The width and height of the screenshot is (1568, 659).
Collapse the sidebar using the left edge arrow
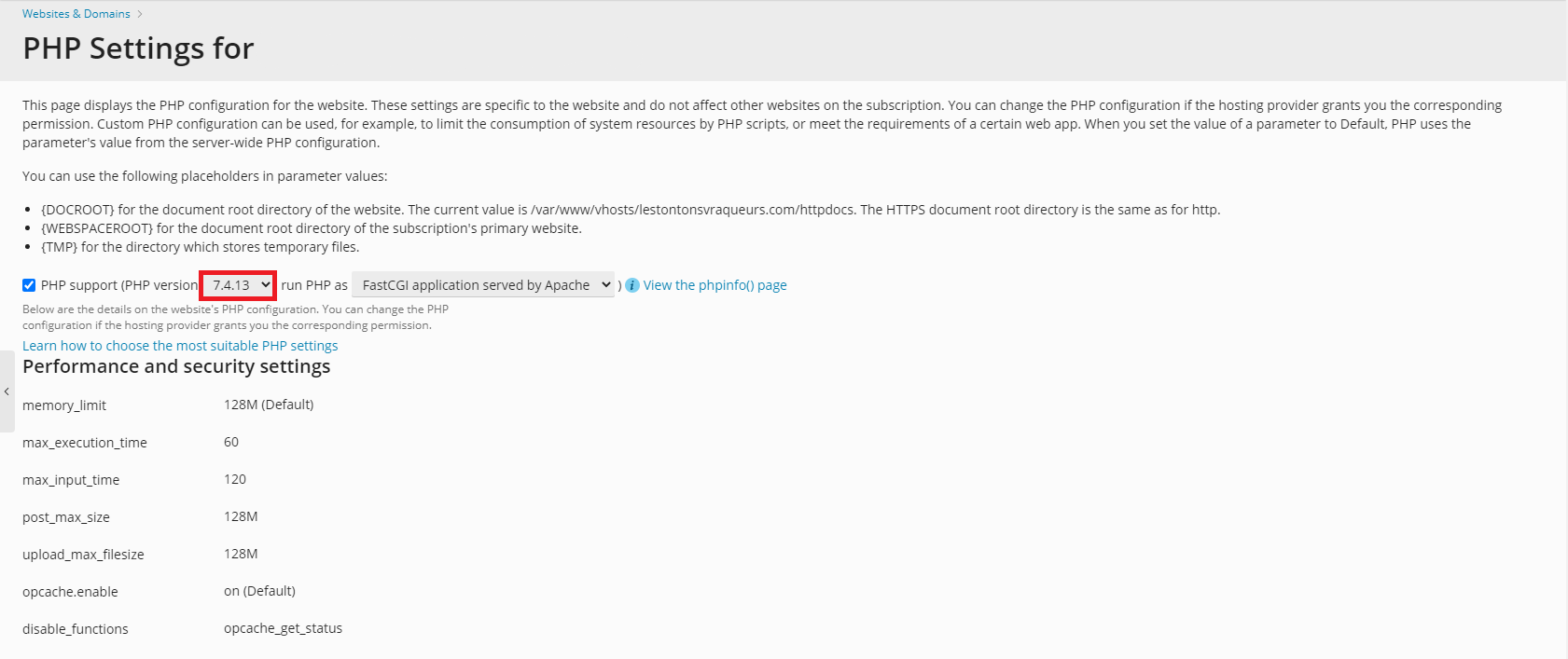(7, 391)
